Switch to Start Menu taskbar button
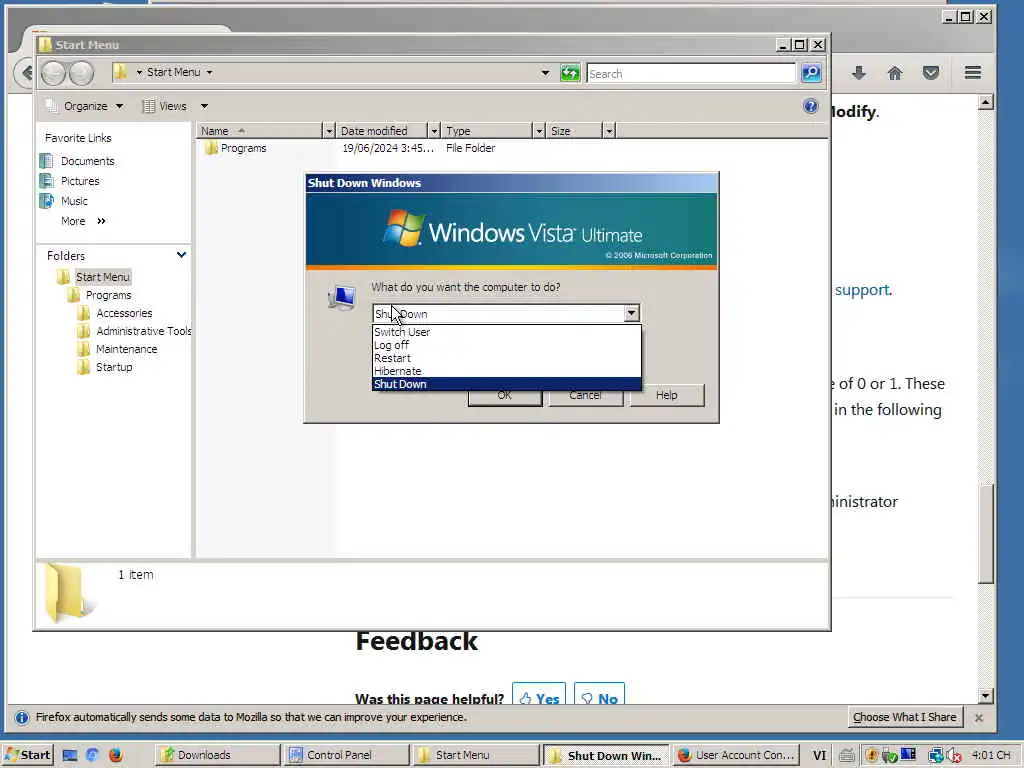Viewport: 1024px width, 768px height. 476,755
